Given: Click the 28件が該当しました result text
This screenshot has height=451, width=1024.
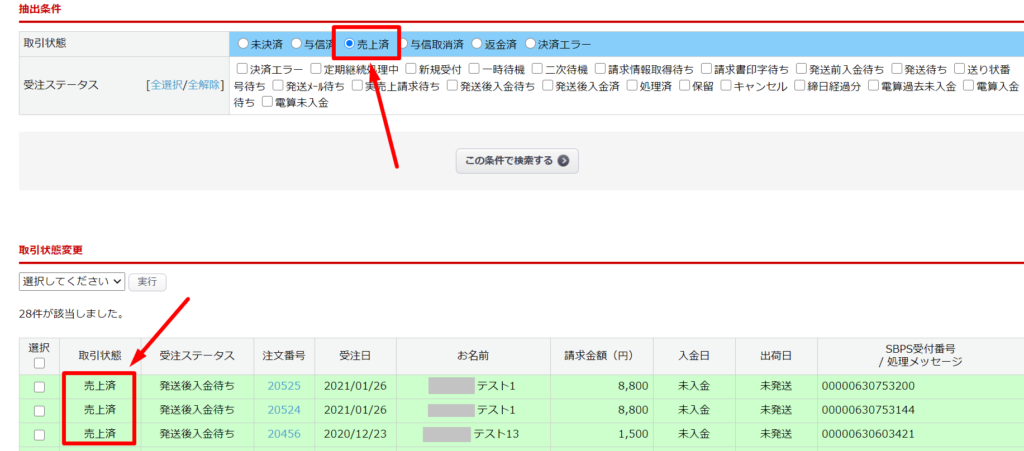Looking at the screenshot, I should point(72,314).
